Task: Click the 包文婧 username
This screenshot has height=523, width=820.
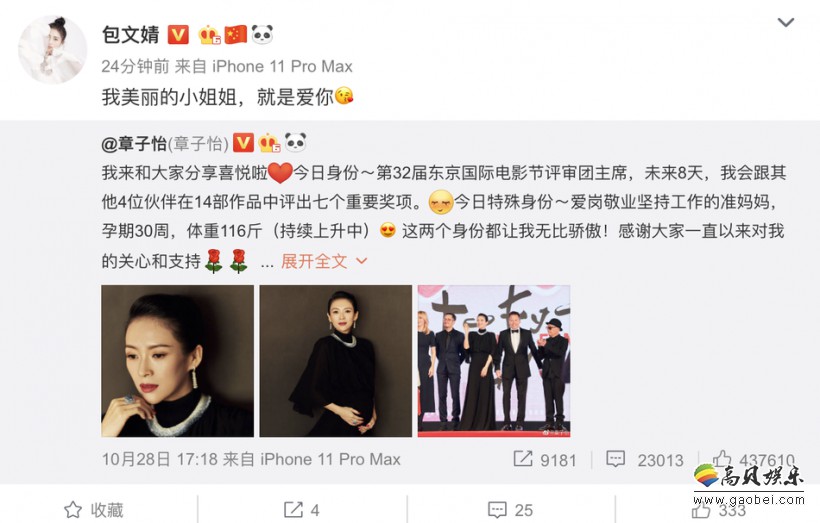Action: pyautogui.click(x=130, y=35)
